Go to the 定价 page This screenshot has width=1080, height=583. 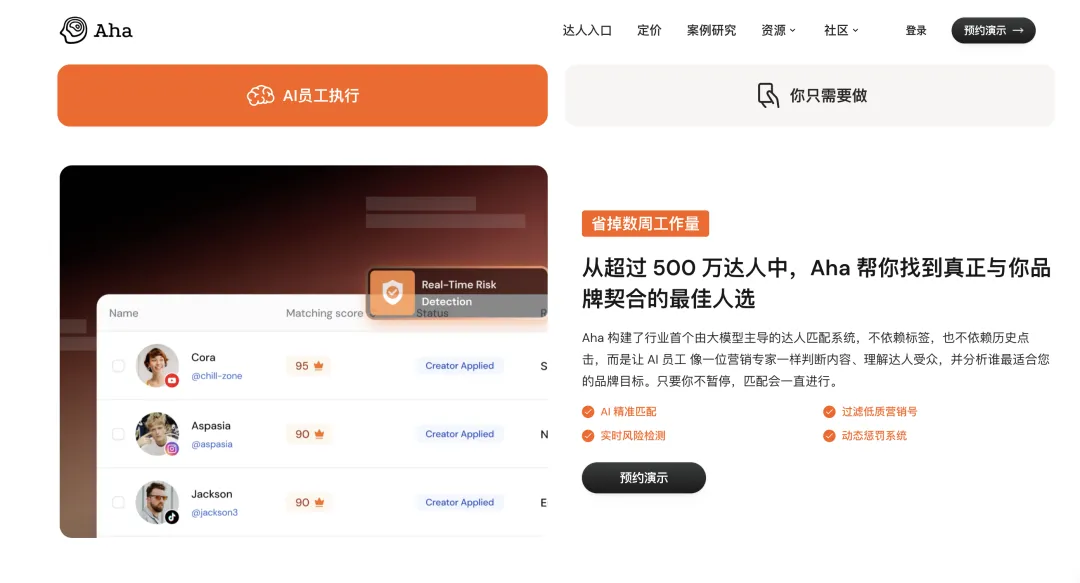tap(649, 30)
